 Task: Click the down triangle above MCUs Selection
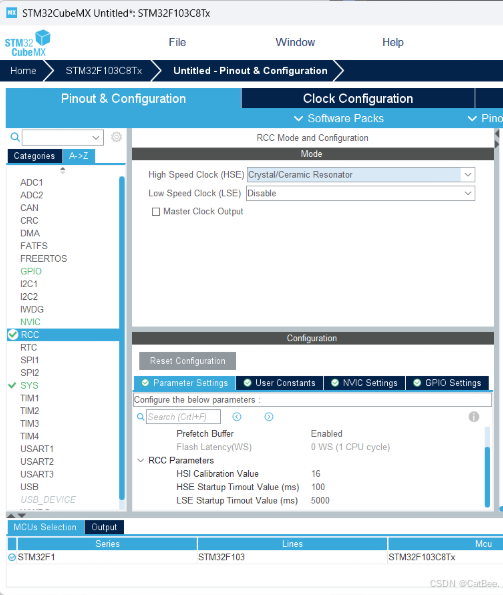point(22,515)
